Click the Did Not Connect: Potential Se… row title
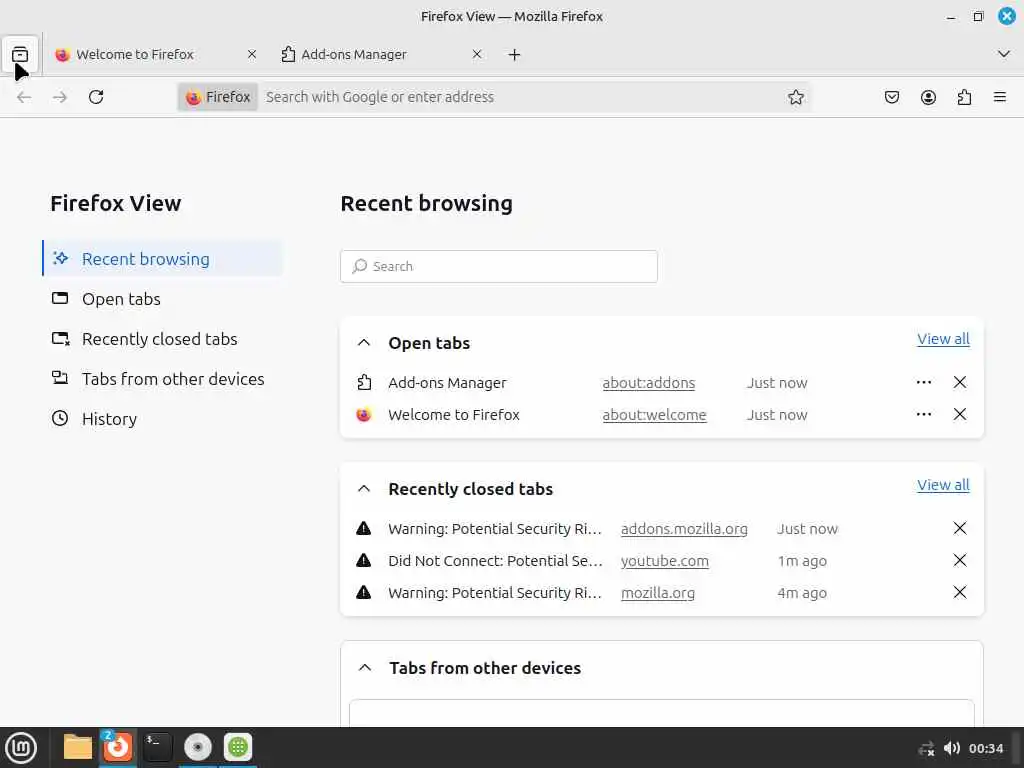This screenshot has width=1024, height=768. point(495,560)
